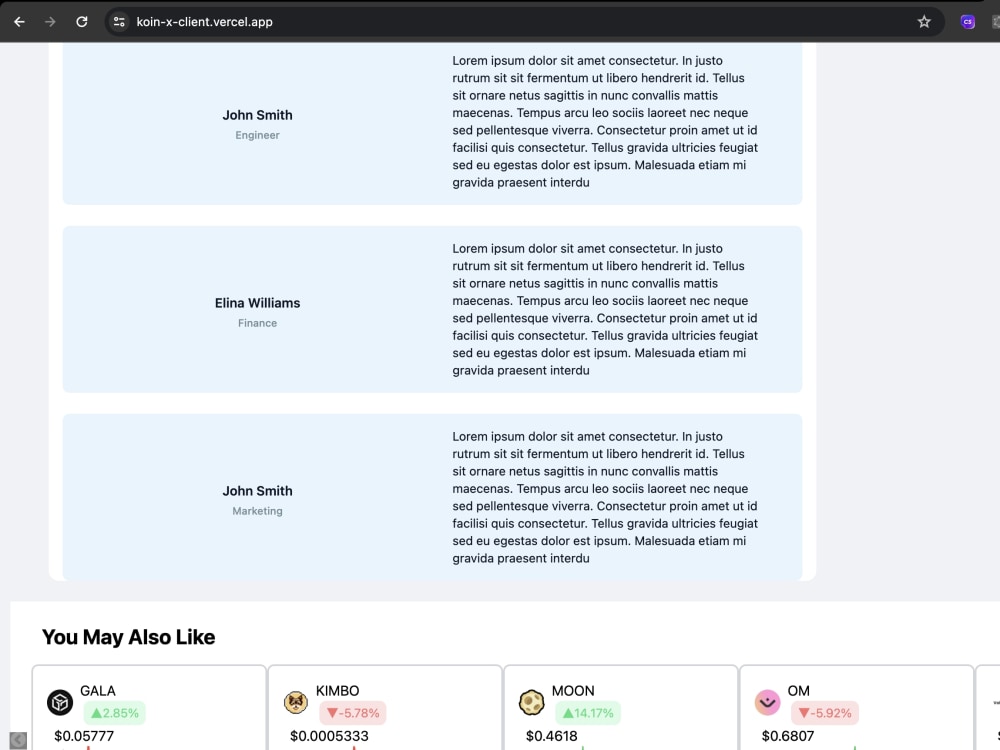Select the GALA 2.85% change badge

pyautogui.click(x=115, y=713)
